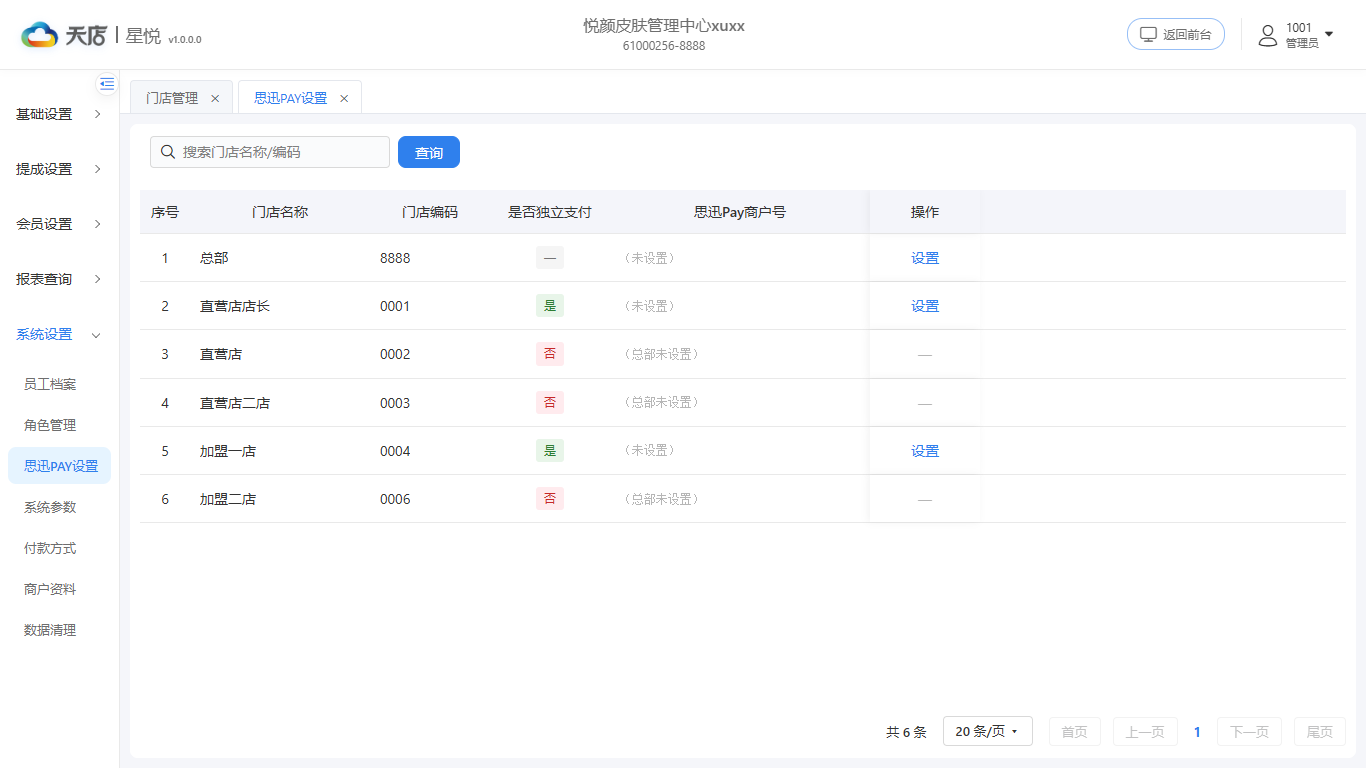Click the 门店名称 column header
The width and height of the screenshot is (1366, 768).
(x=280, y=212)
